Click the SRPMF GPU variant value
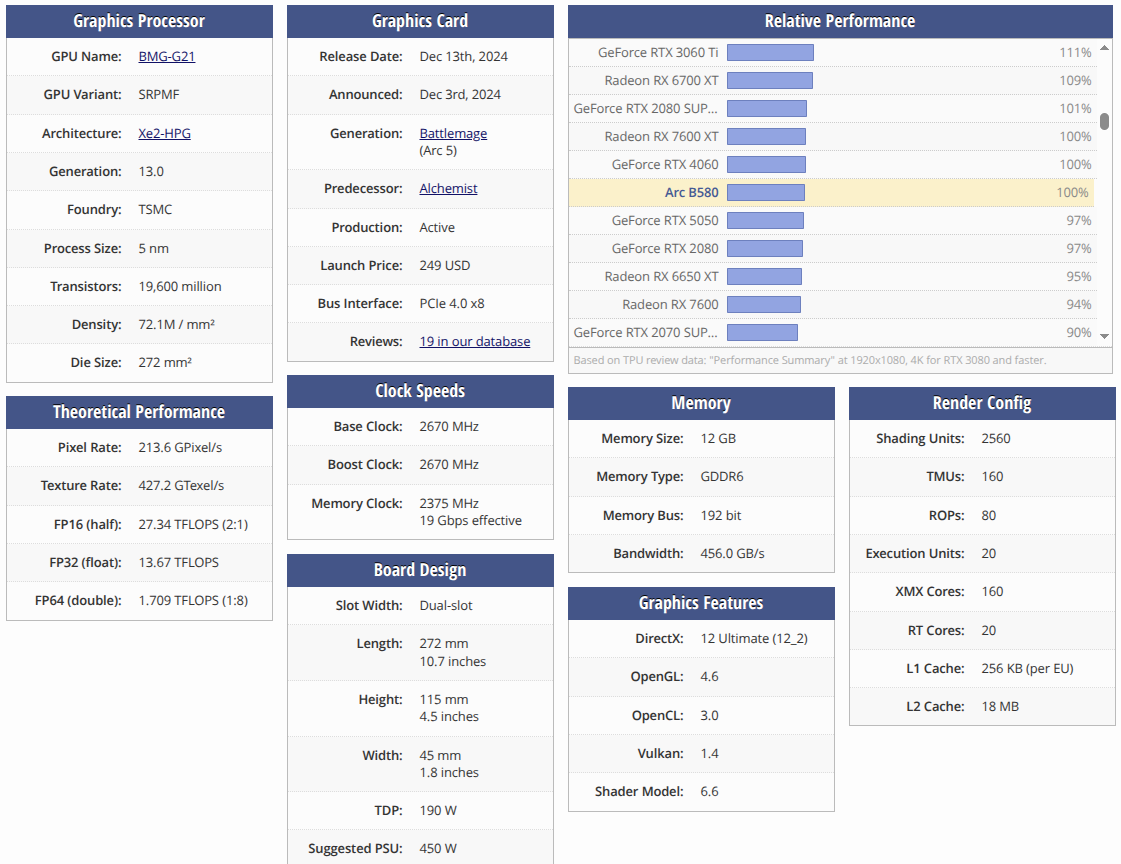This screenshot has width=1121, height=864. (159, 94)
